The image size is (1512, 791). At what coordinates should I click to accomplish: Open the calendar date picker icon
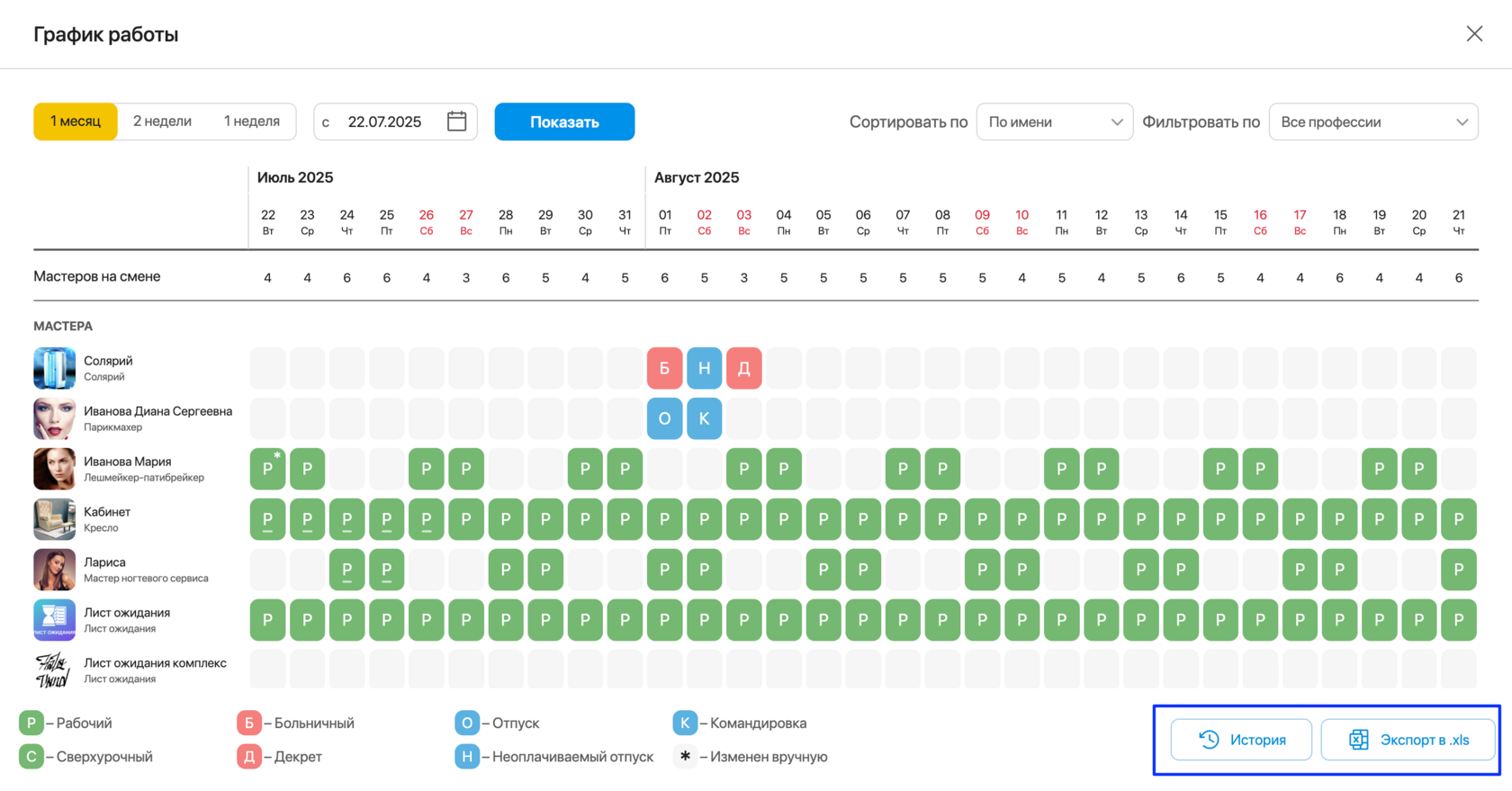point(456,121)
